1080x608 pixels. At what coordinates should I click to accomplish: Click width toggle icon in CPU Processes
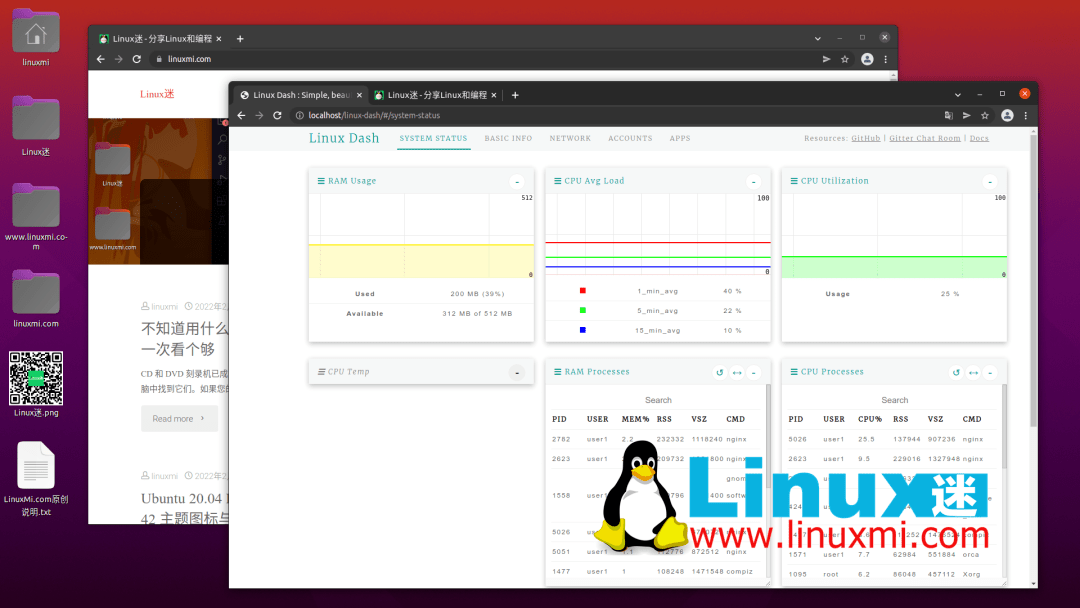[x=973, y=373]
